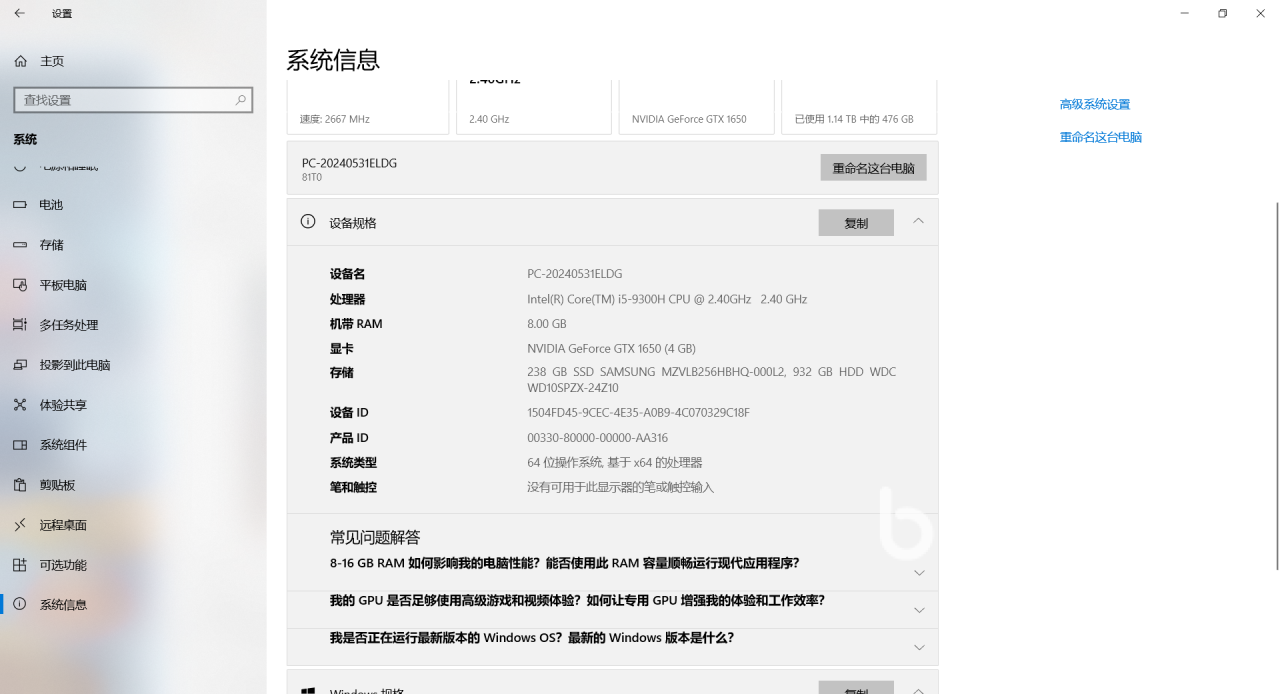Select the 存储 storage icon

[x=20, y=245]
